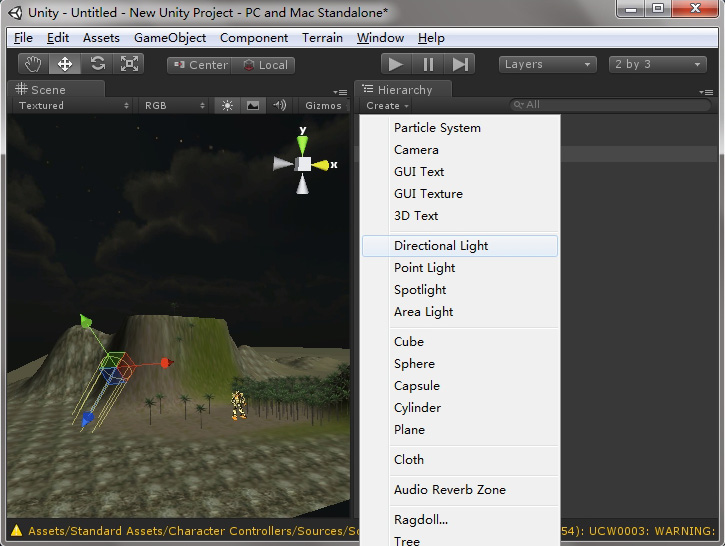This screenshot has width=725, height=546.
Task: Toggle scene skybox and overlay image icon
Action: point(253,105)
